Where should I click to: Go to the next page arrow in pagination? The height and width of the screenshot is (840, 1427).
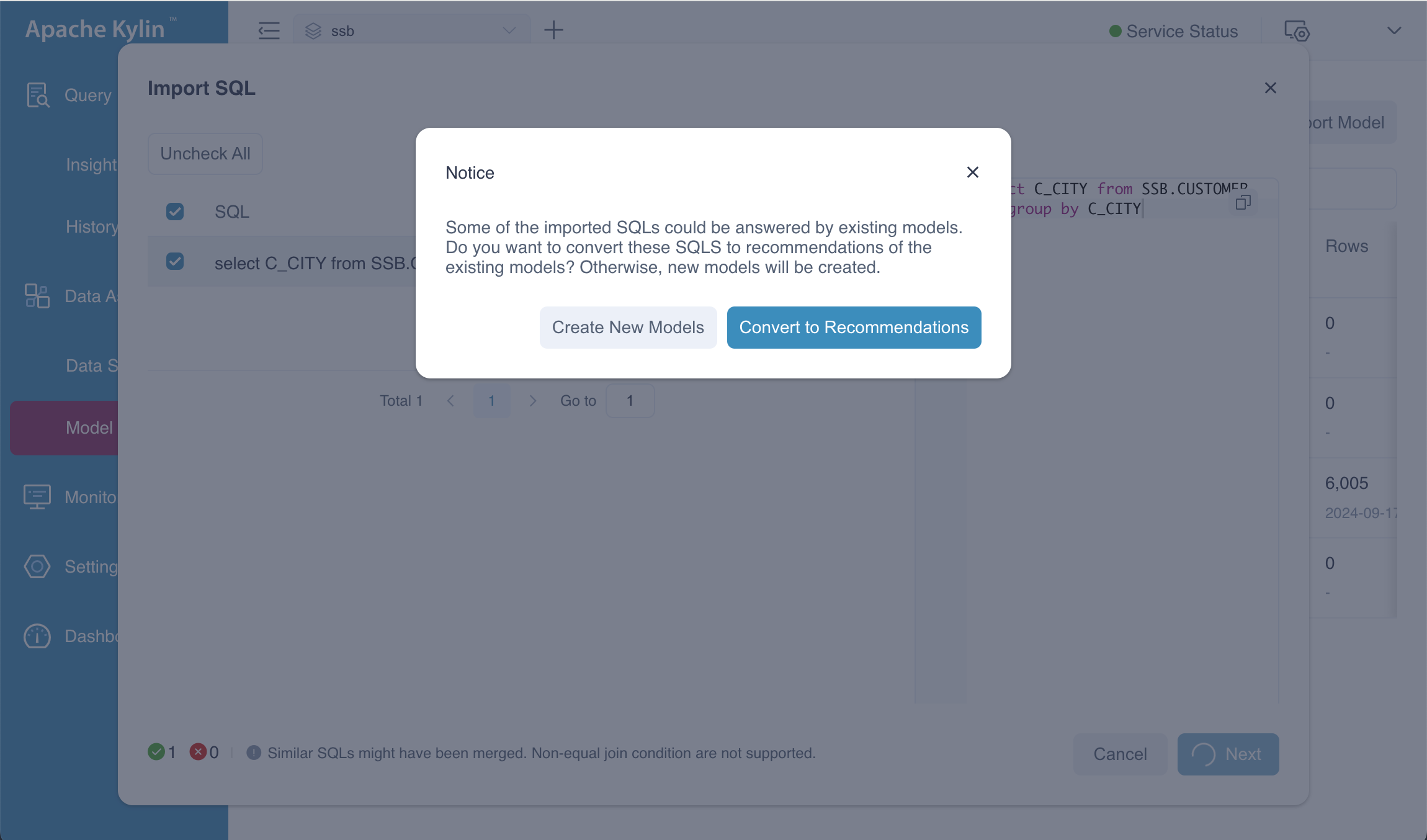532,401
